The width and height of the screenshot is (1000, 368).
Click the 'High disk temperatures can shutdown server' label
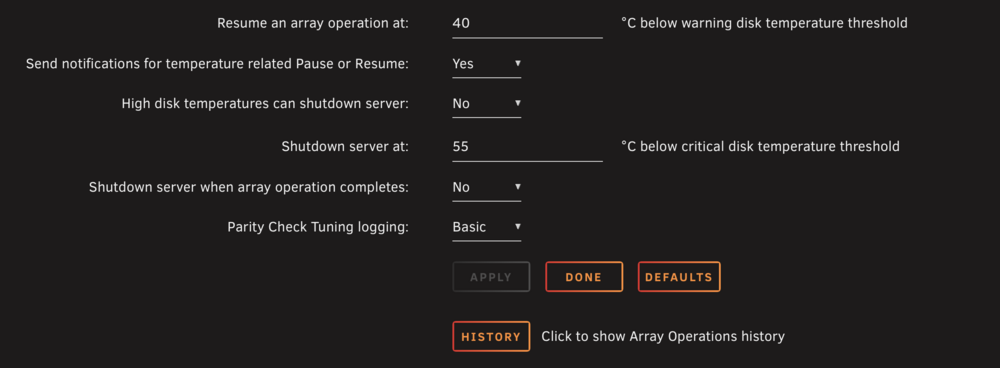click(x=265, y=103)
